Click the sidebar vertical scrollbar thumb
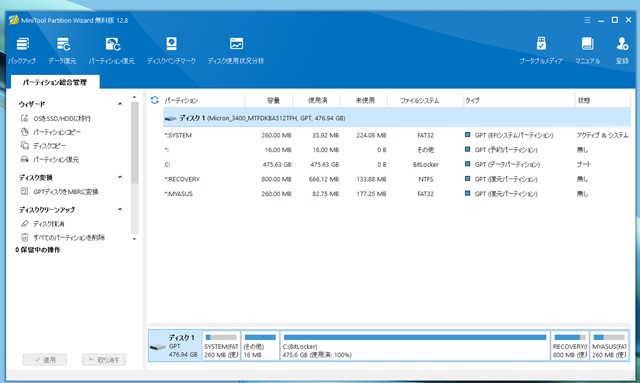 pos(135,142)
